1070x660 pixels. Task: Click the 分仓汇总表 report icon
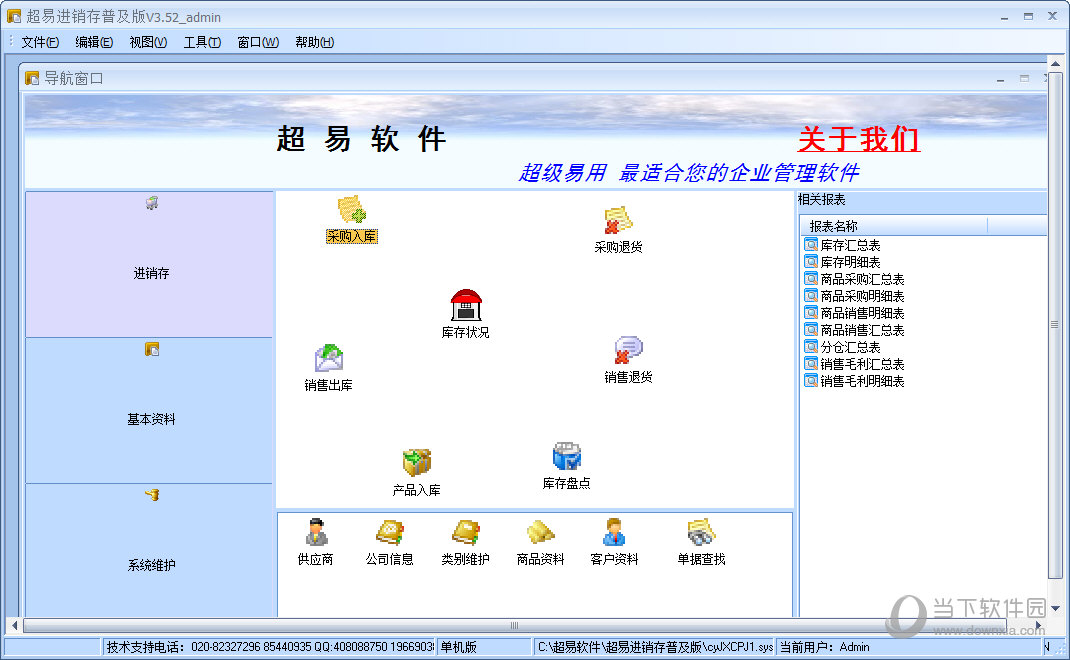click(811, 347)
